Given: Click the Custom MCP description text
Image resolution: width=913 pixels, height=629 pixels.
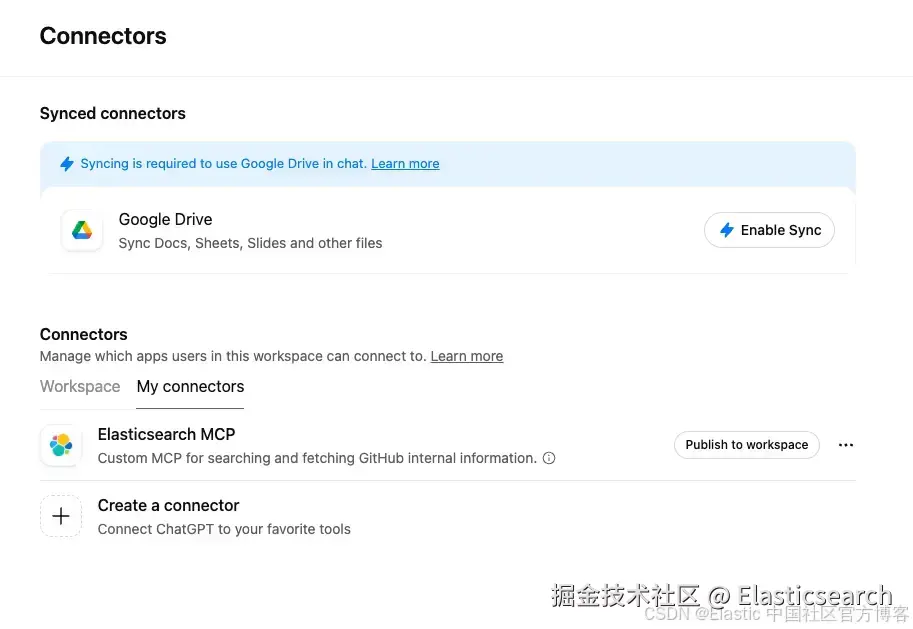Looking at the screenshot, I should pyautogui.click(x=317, y=458).
